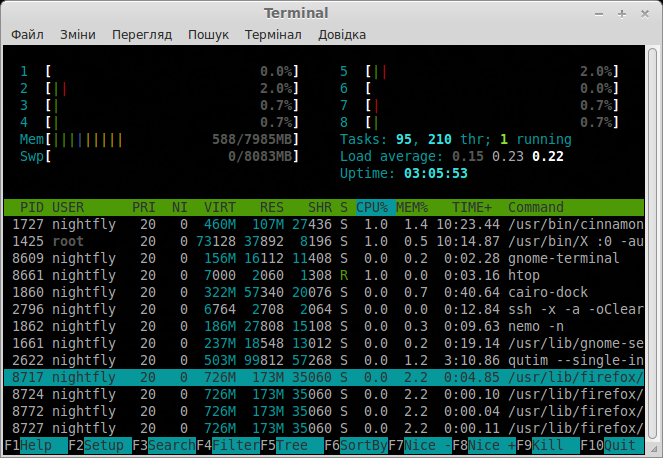Image resolution: width=663 pixels, height=458 pixels.
Task: Select the highlighted CPU% column header
Action: [x=375, y=207]
